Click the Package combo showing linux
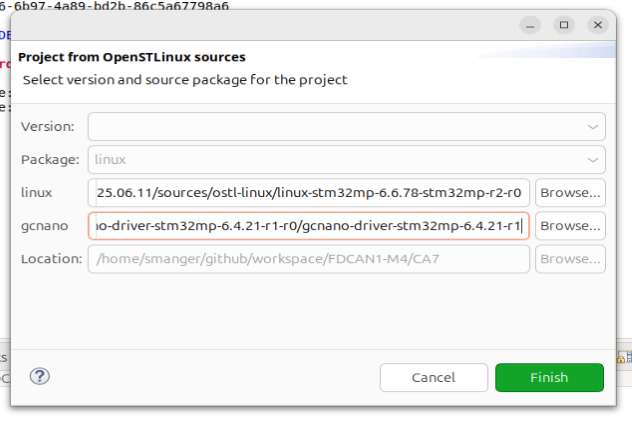The height and width of the screenshot is (425, 632). [x=340, y=160]
